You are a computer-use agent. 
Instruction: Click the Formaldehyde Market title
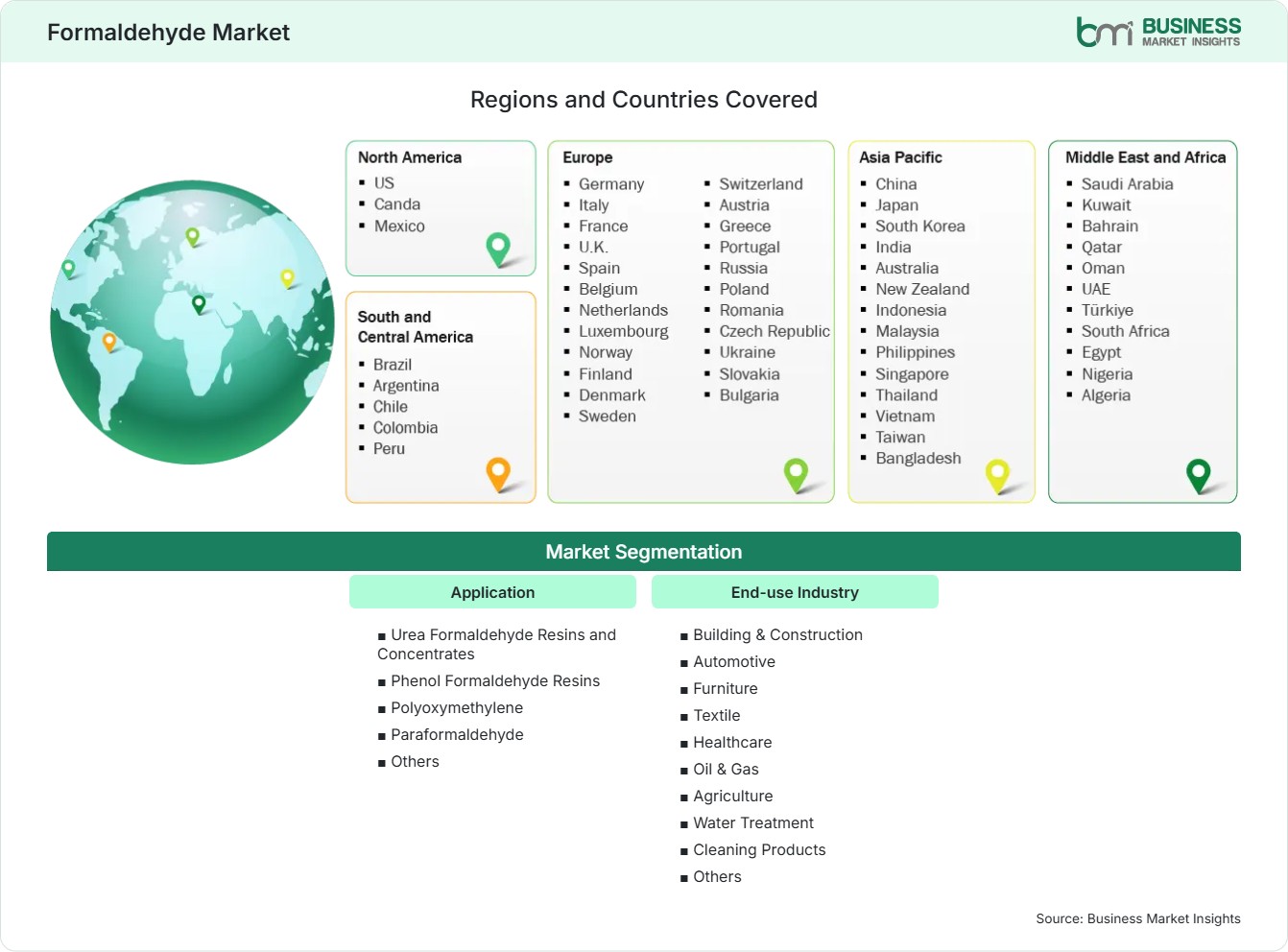point(168,33)
